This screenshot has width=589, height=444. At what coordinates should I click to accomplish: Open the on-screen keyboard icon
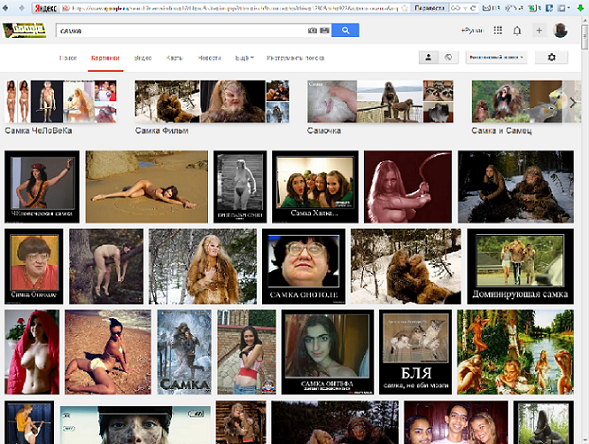click(325, 30)
